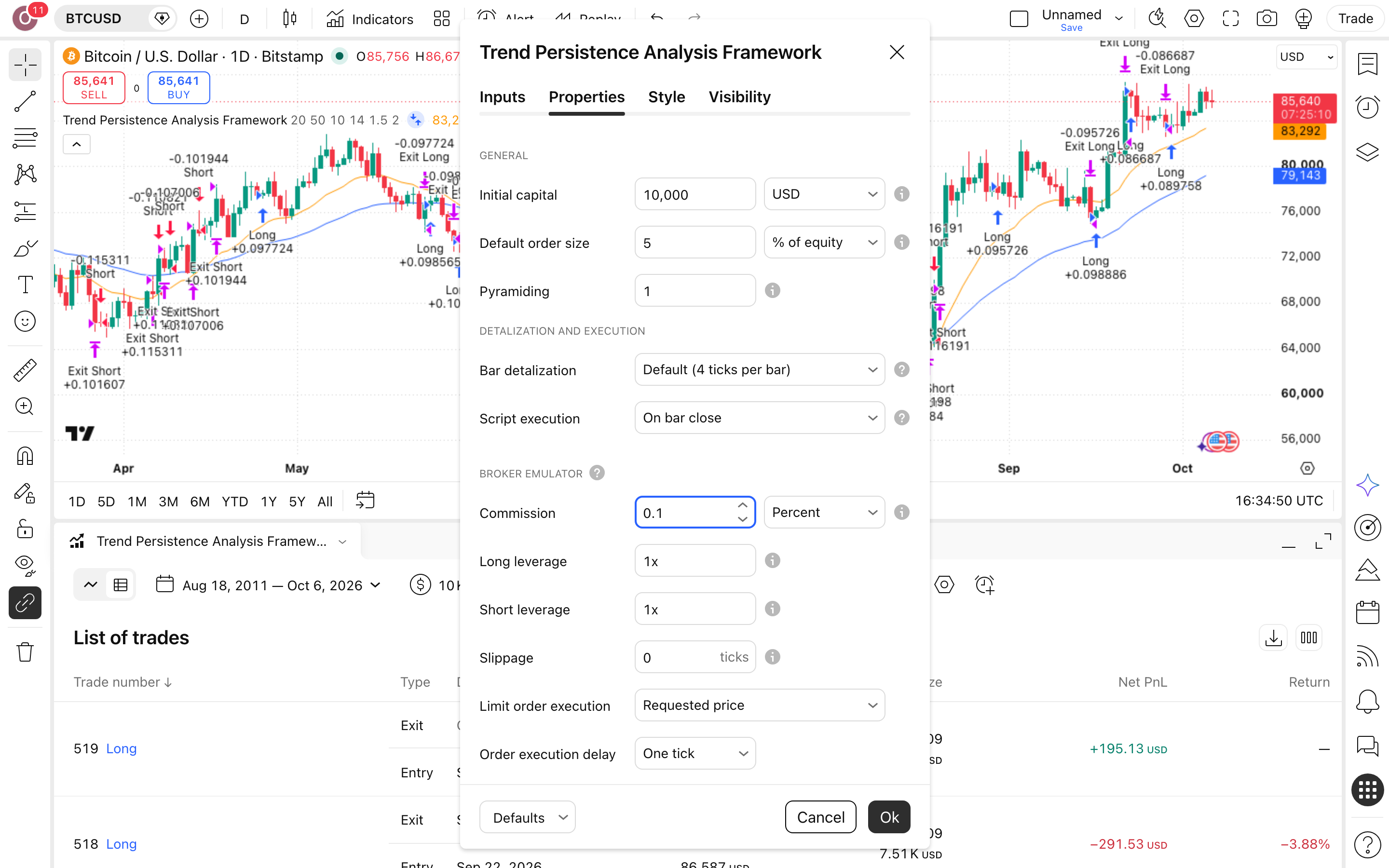
Task: Activate the zoom in tool
Action: [25, 407]
